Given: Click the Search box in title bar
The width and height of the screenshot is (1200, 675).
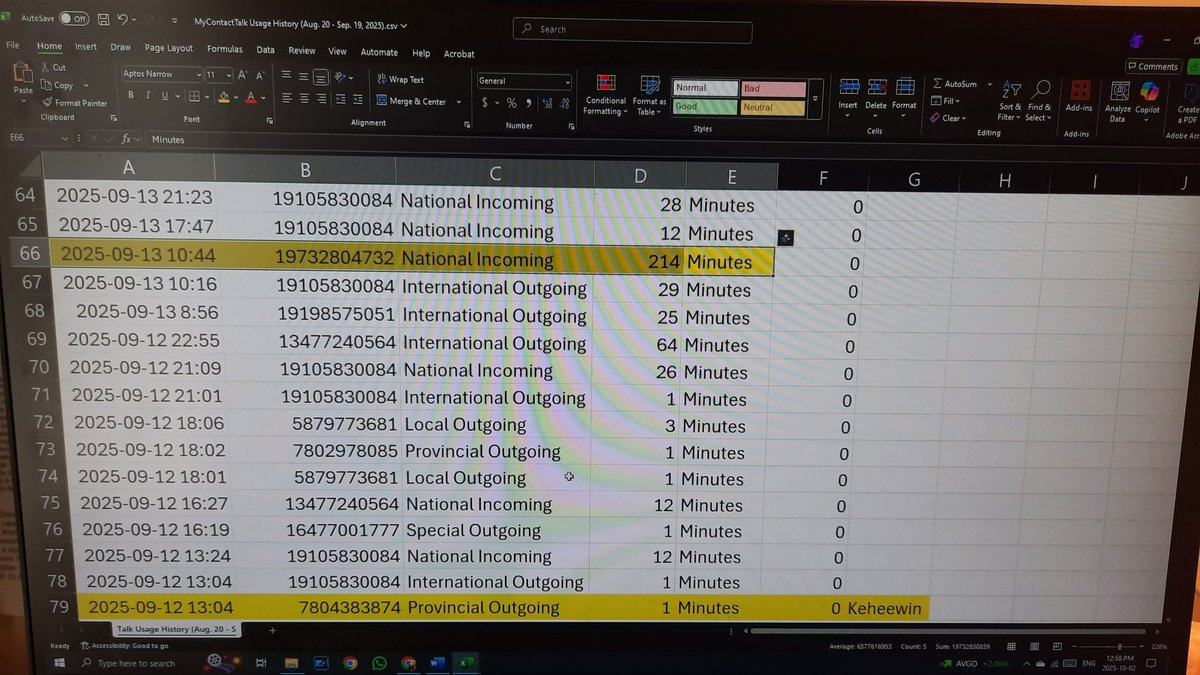Looking at the screenshot, I should click(x=633, y=31).
